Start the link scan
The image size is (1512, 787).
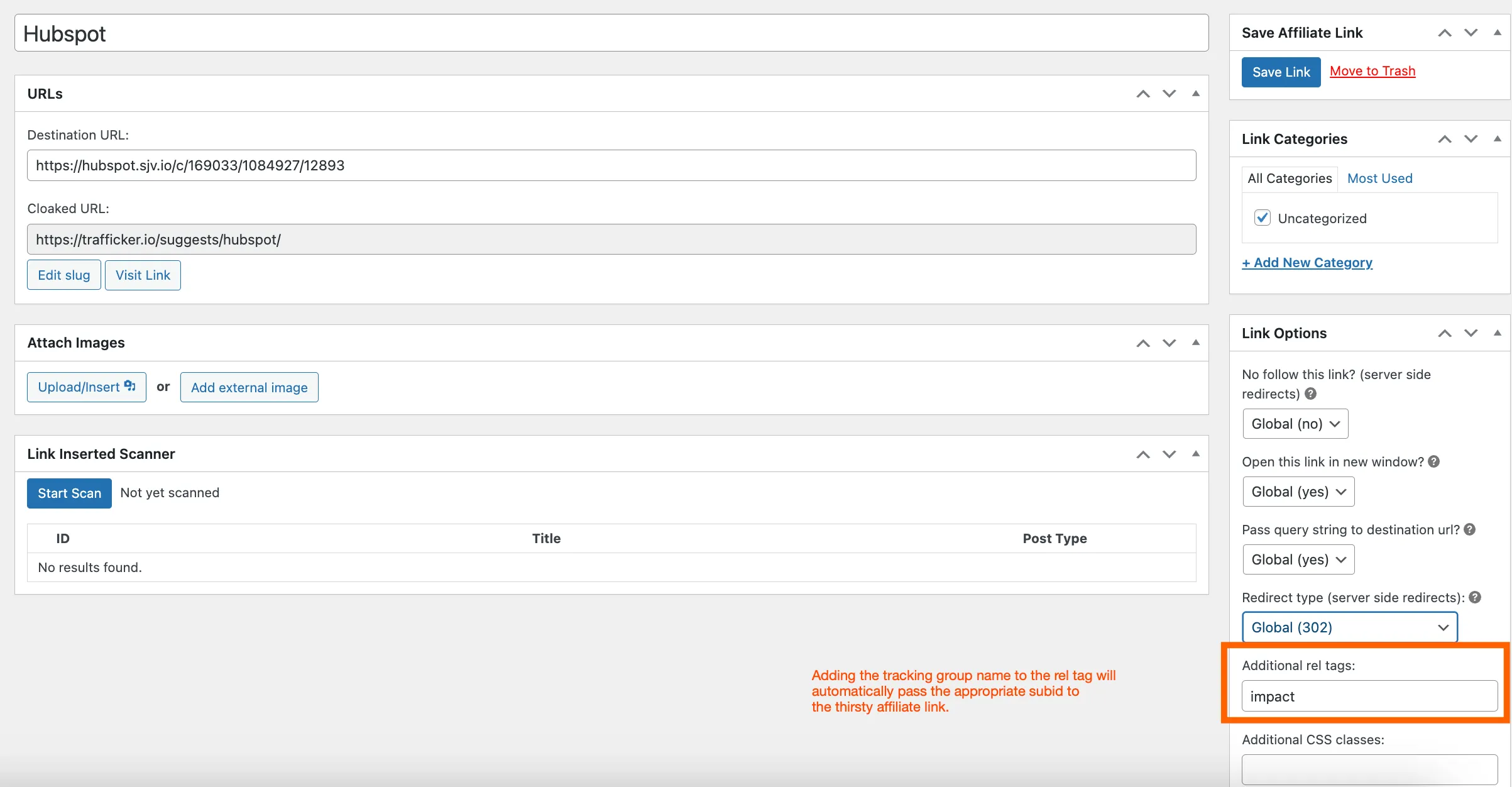click(x=69, y=493)
